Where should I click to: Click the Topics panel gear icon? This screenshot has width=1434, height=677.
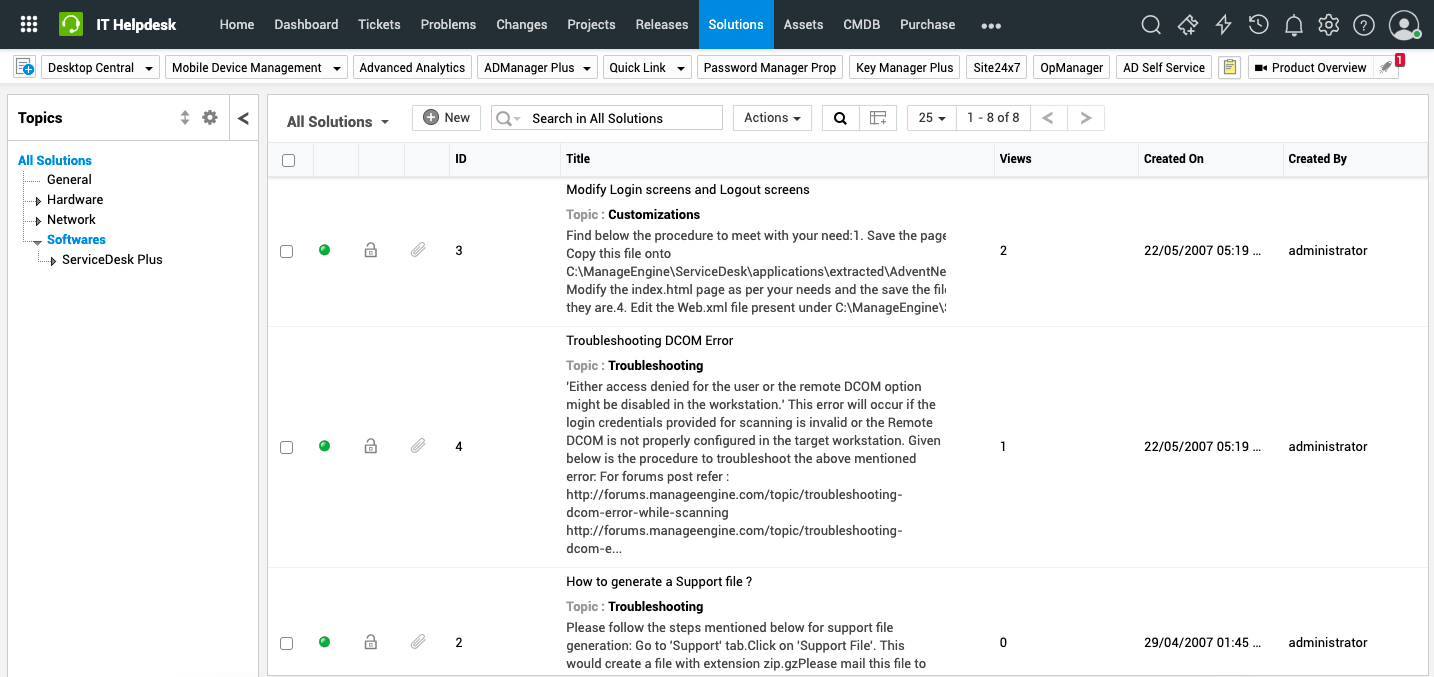click(x=210, y=118)
